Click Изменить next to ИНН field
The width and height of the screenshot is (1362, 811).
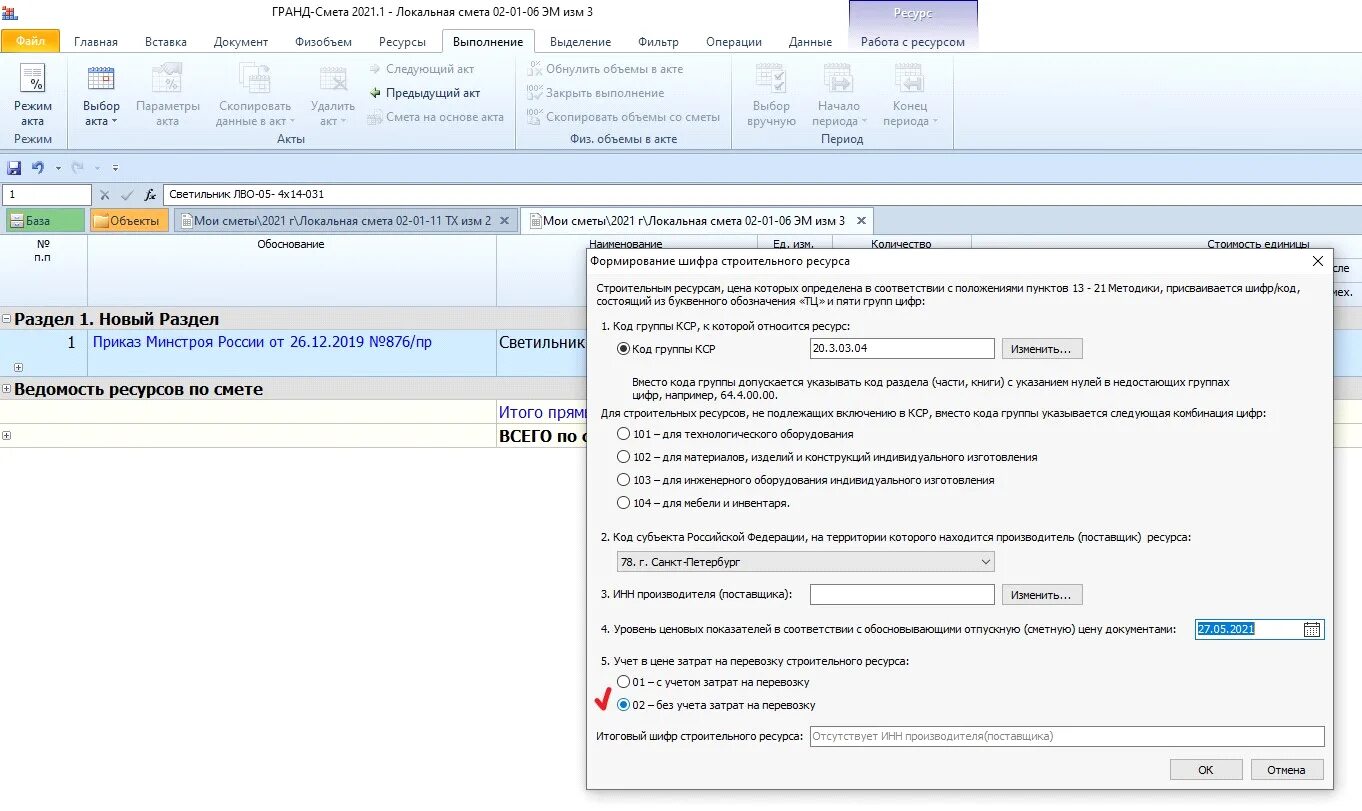[x=1042, y=595]
